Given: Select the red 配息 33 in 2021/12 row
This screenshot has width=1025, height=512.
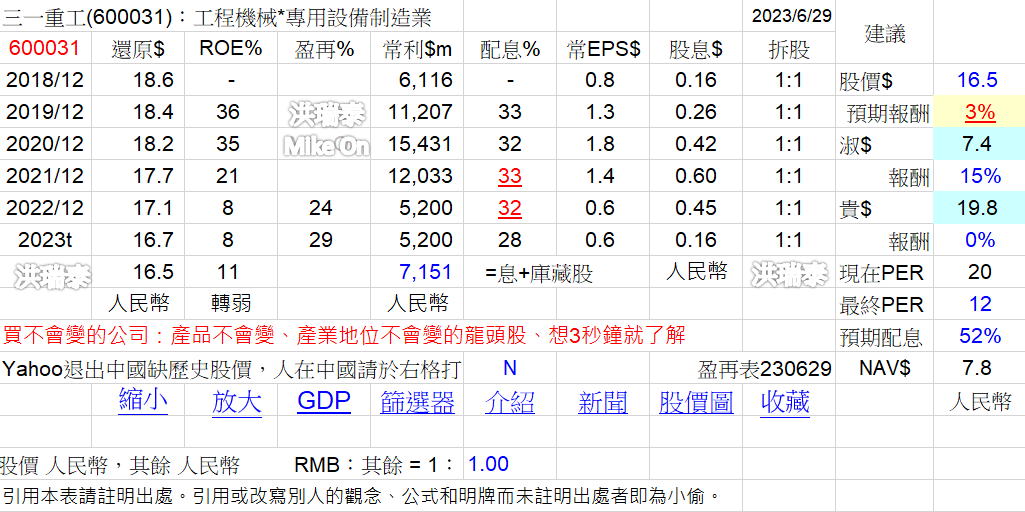Looking at the screenshot, I should tap(510, 177).
